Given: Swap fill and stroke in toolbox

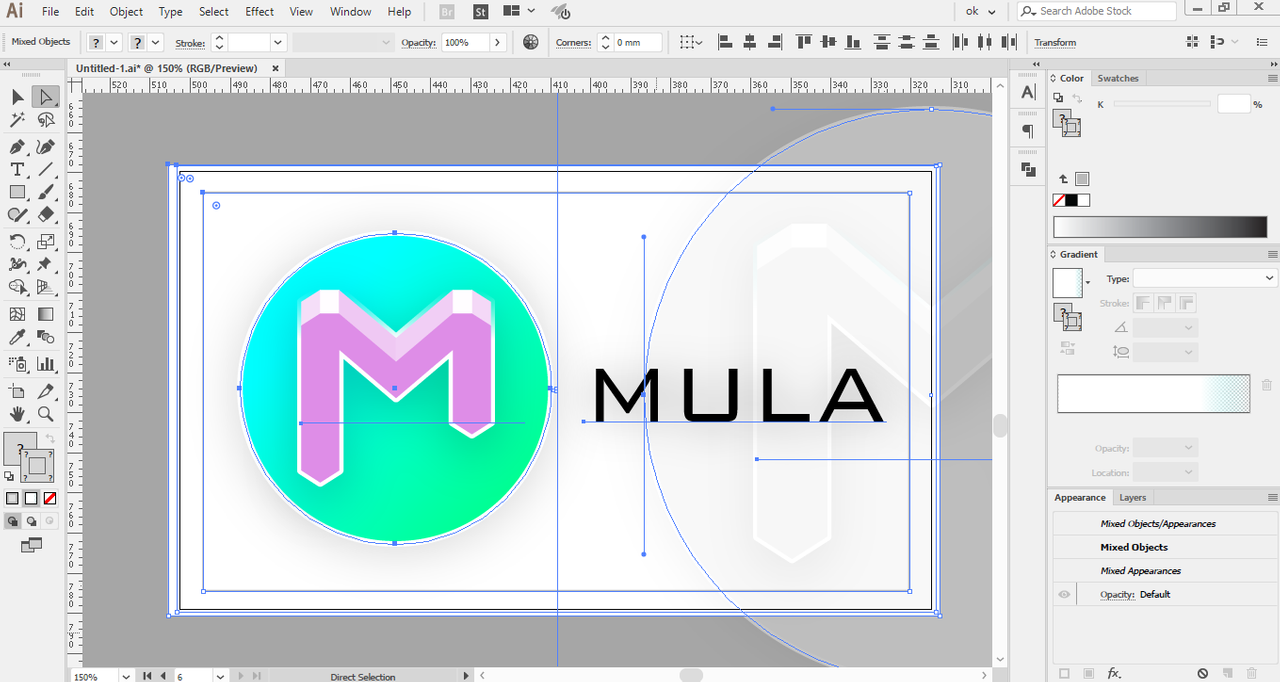Looking at the screenshot, I should click(50, 440).
